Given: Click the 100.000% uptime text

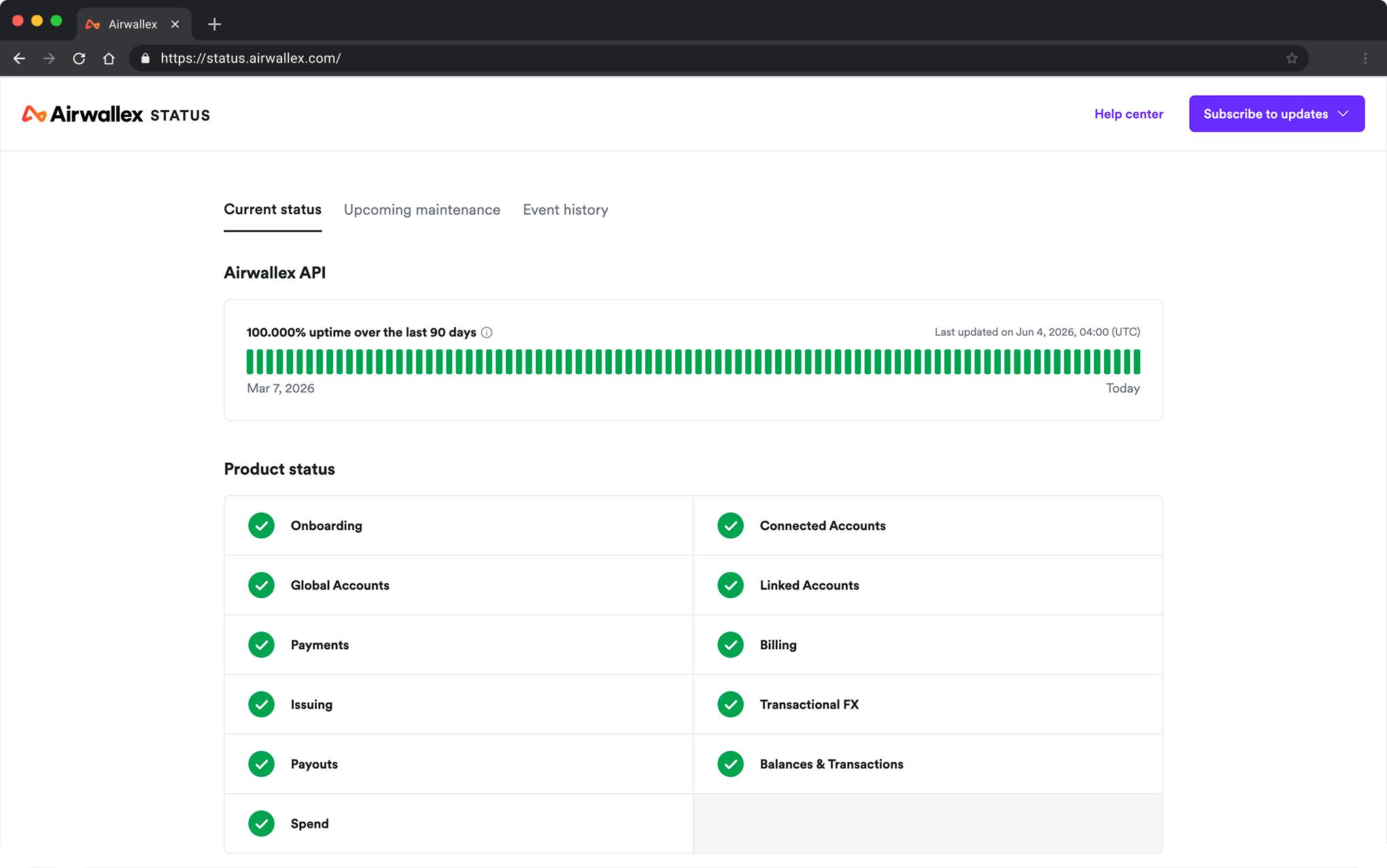Looking at the screenshot, I should [361, 332].
